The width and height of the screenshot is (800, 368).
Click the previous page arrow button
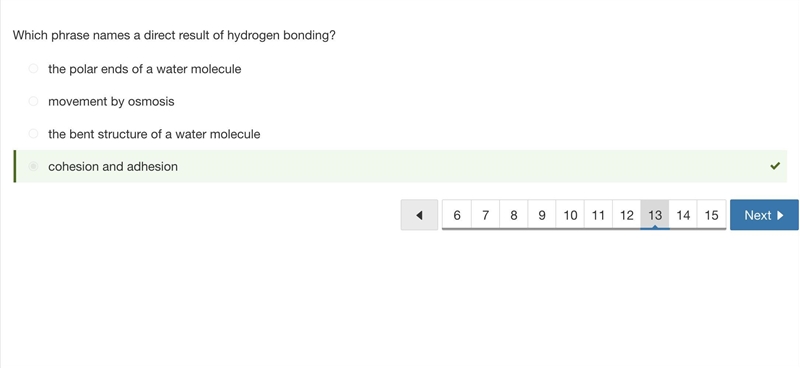coord(419,215)
